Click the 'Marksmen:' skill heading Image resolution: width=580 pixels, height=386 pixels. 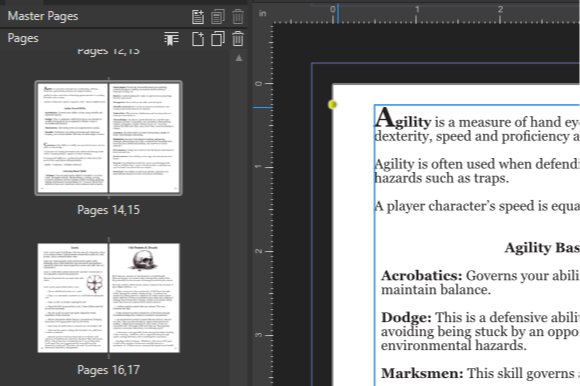coord(422,373)
